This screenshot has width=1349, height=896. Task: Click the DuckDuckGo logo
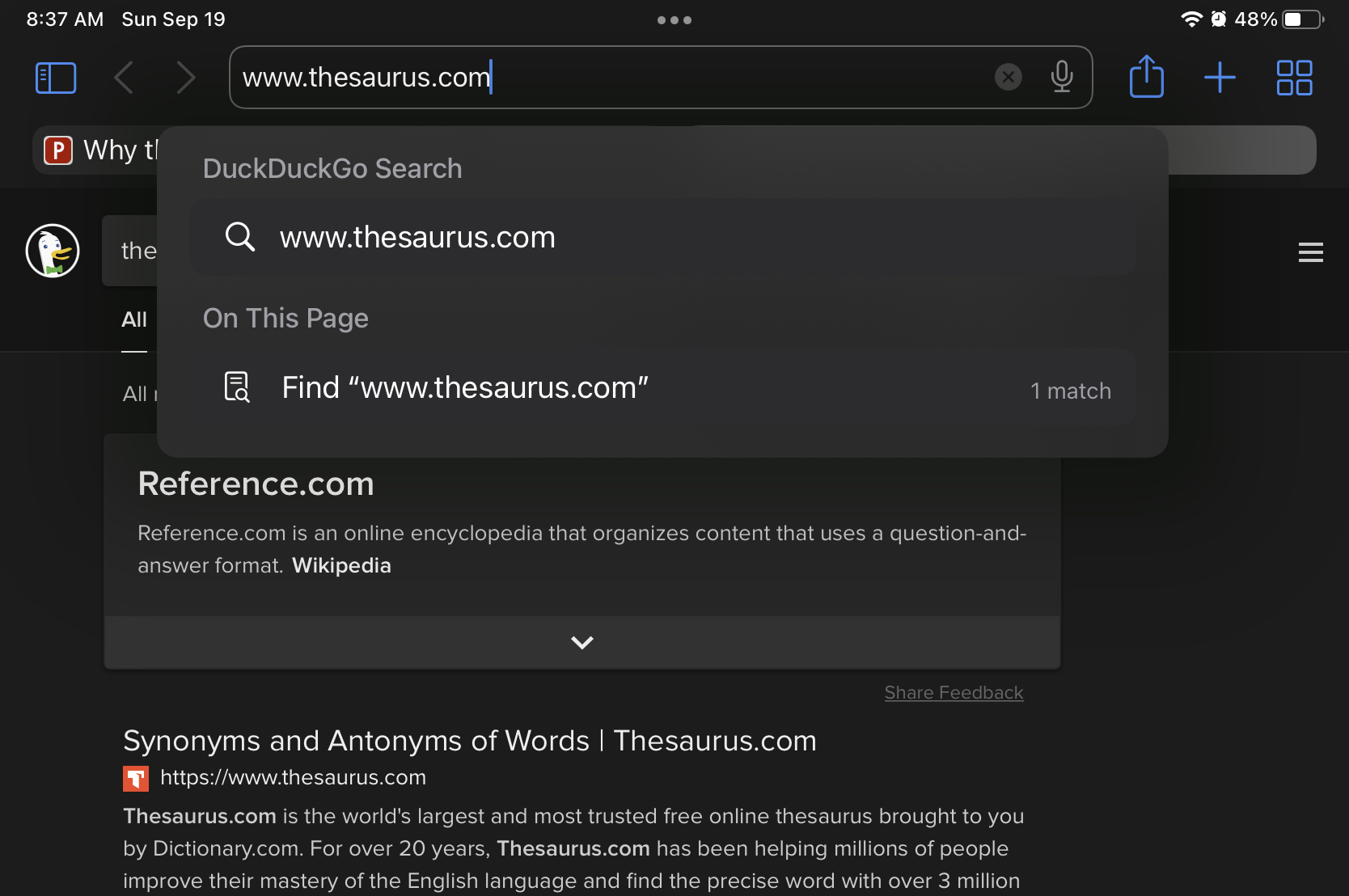pos(53,251)
